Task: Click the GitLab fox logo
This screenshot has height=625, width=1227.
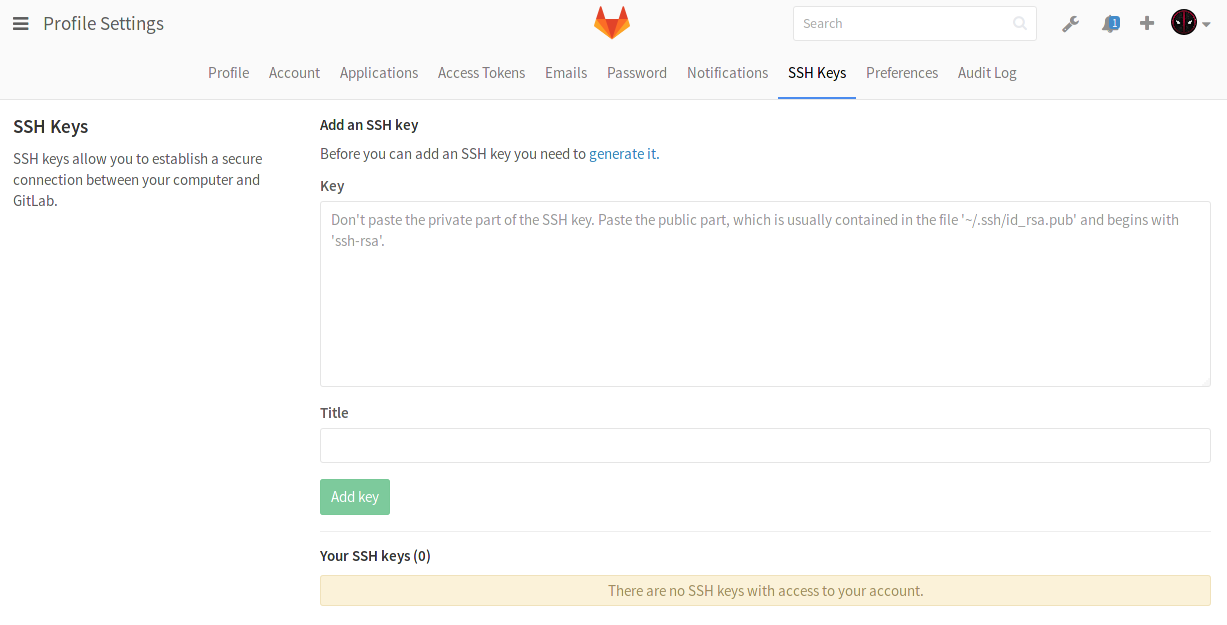Action: point(612,23)
